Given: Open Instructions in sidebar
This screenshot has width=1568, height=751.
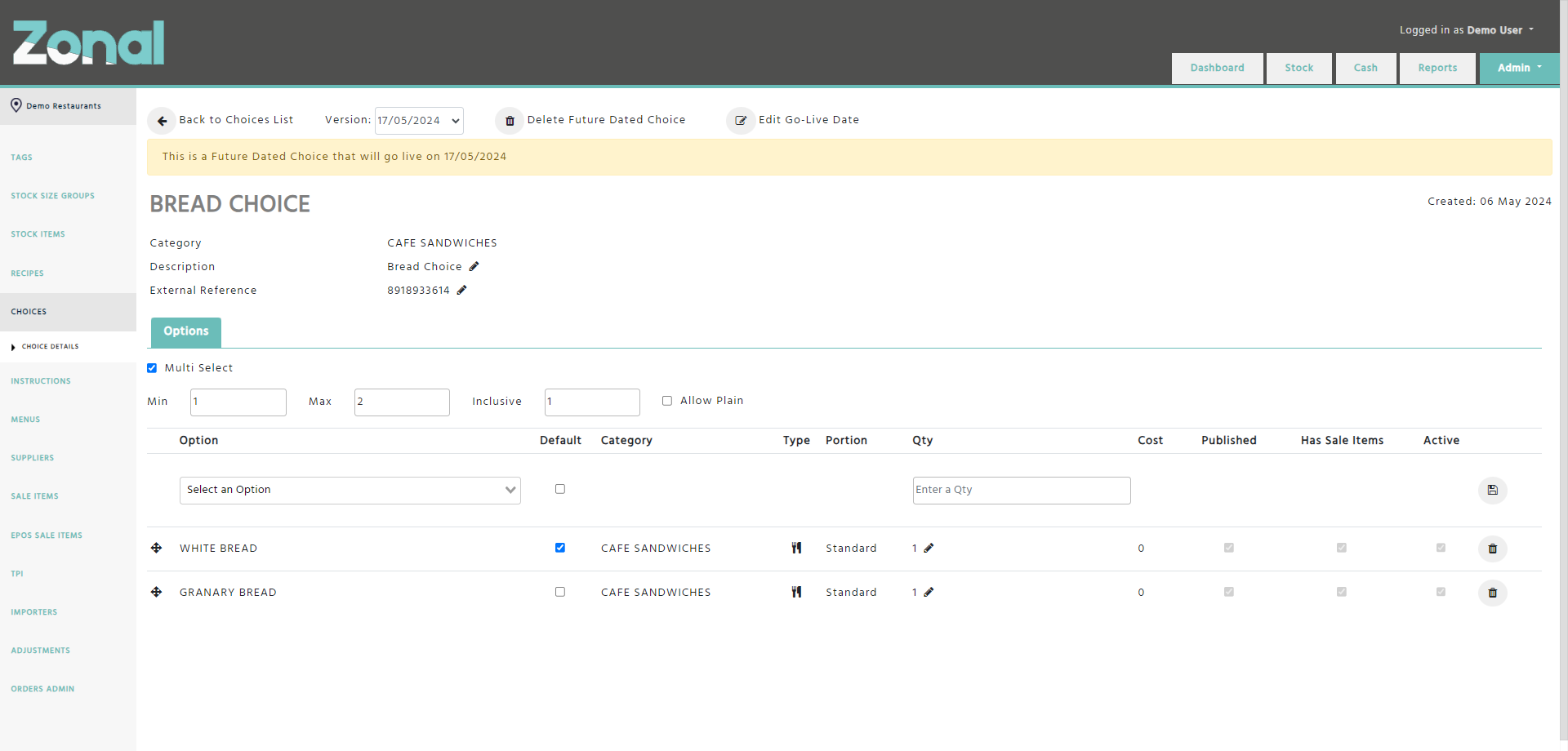Looking at the screenshot, I should (x=41, y=381).
